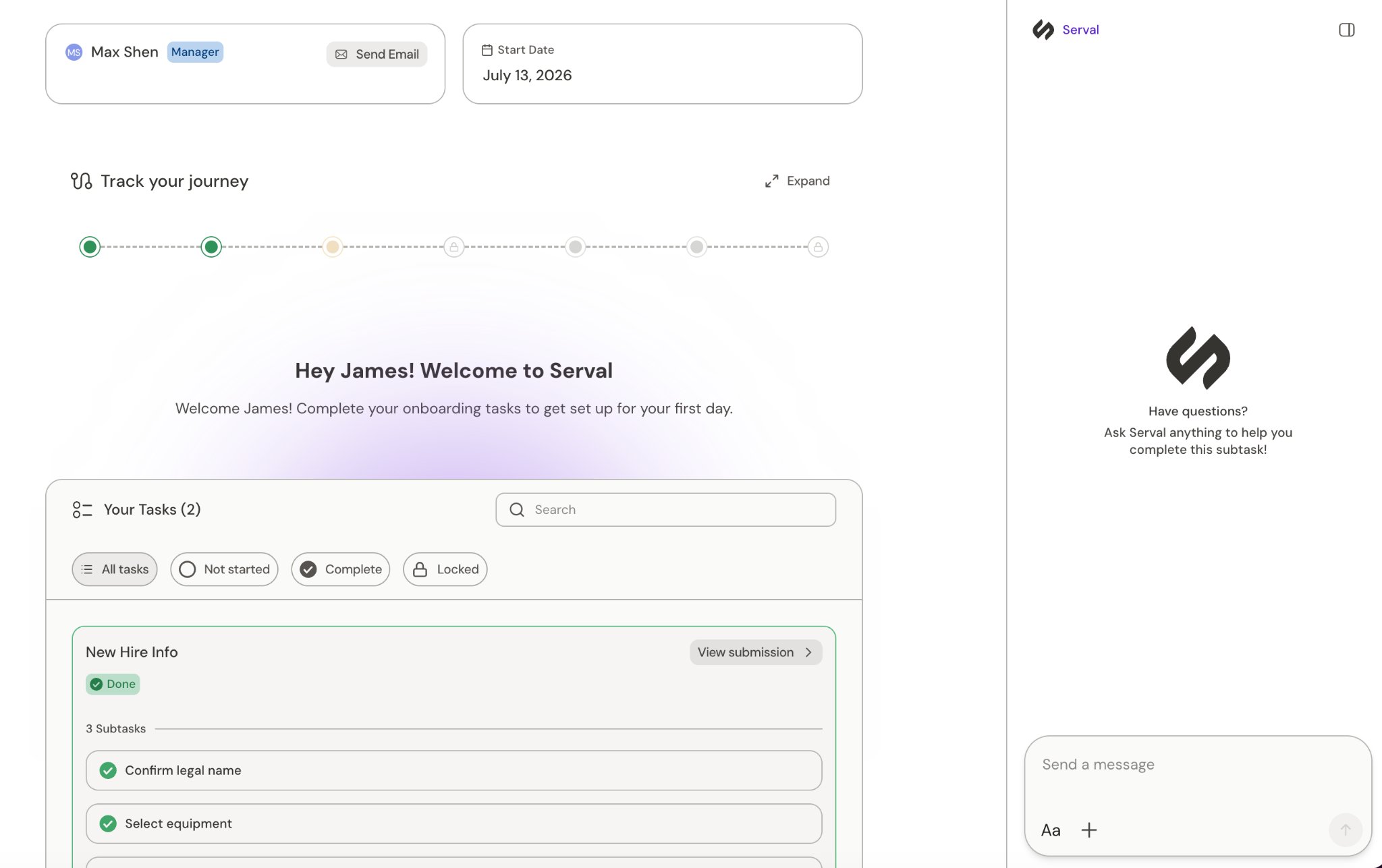Focus the task Search field
Image resolution: width=1382 pixels, height=868 pixels.
pyautogui.click(x=665, y=510)
